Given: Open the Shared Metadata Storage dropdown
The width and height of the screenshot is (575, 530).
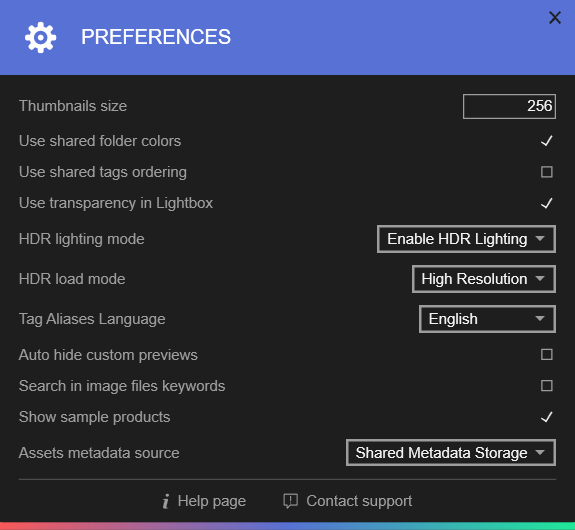Looking at the screenshot, I should [451, 453].
